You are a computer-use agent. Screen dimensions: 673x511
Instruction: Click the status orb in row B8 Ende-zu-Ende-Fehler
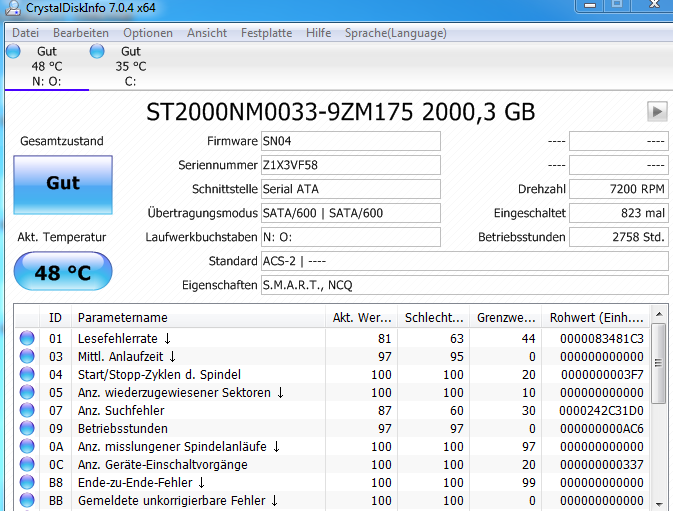coord(27,482)
